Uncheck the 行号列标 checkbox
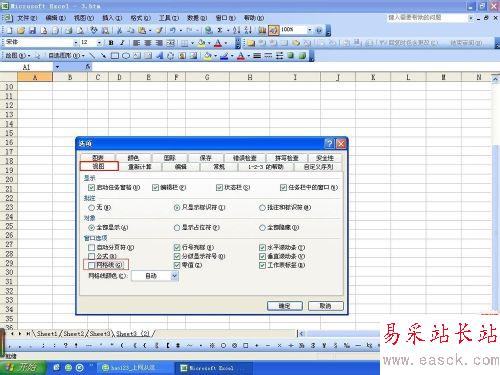 (177, 247)
